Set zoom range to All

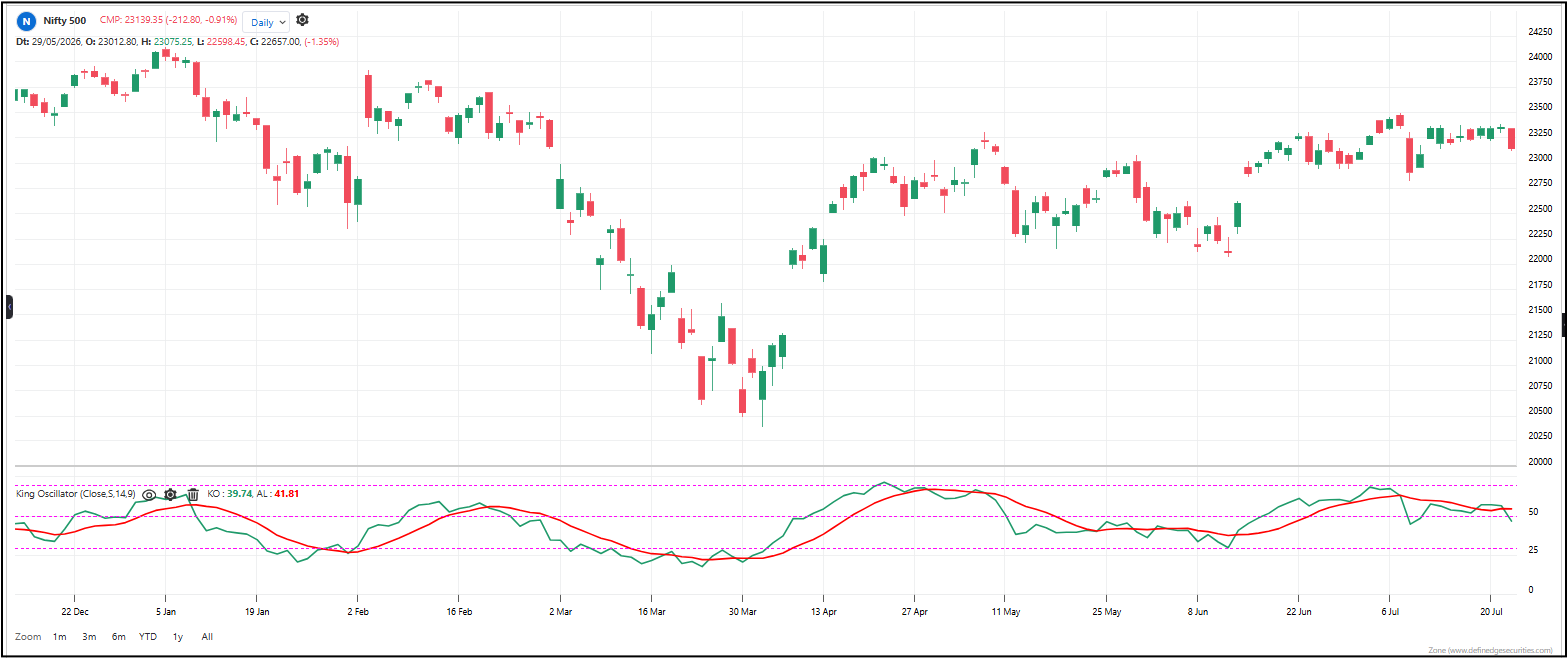click(x=207, y=636)
